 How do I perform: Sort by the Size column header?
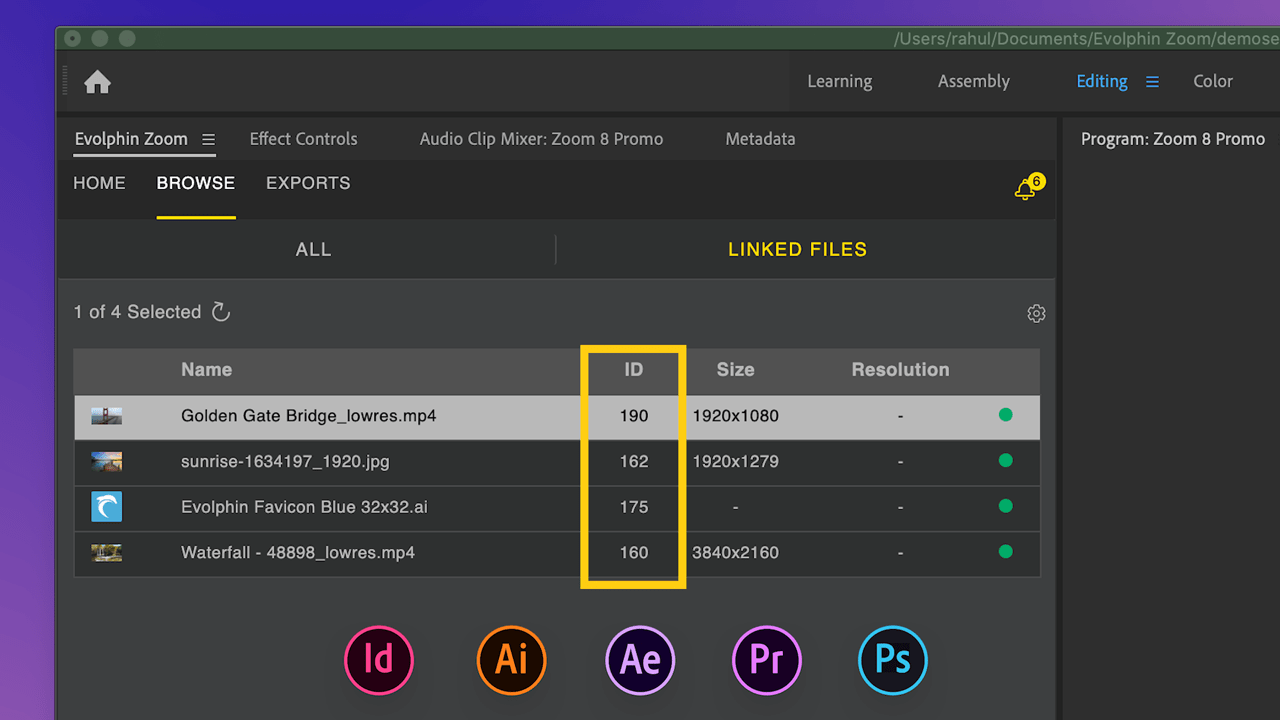735,370
